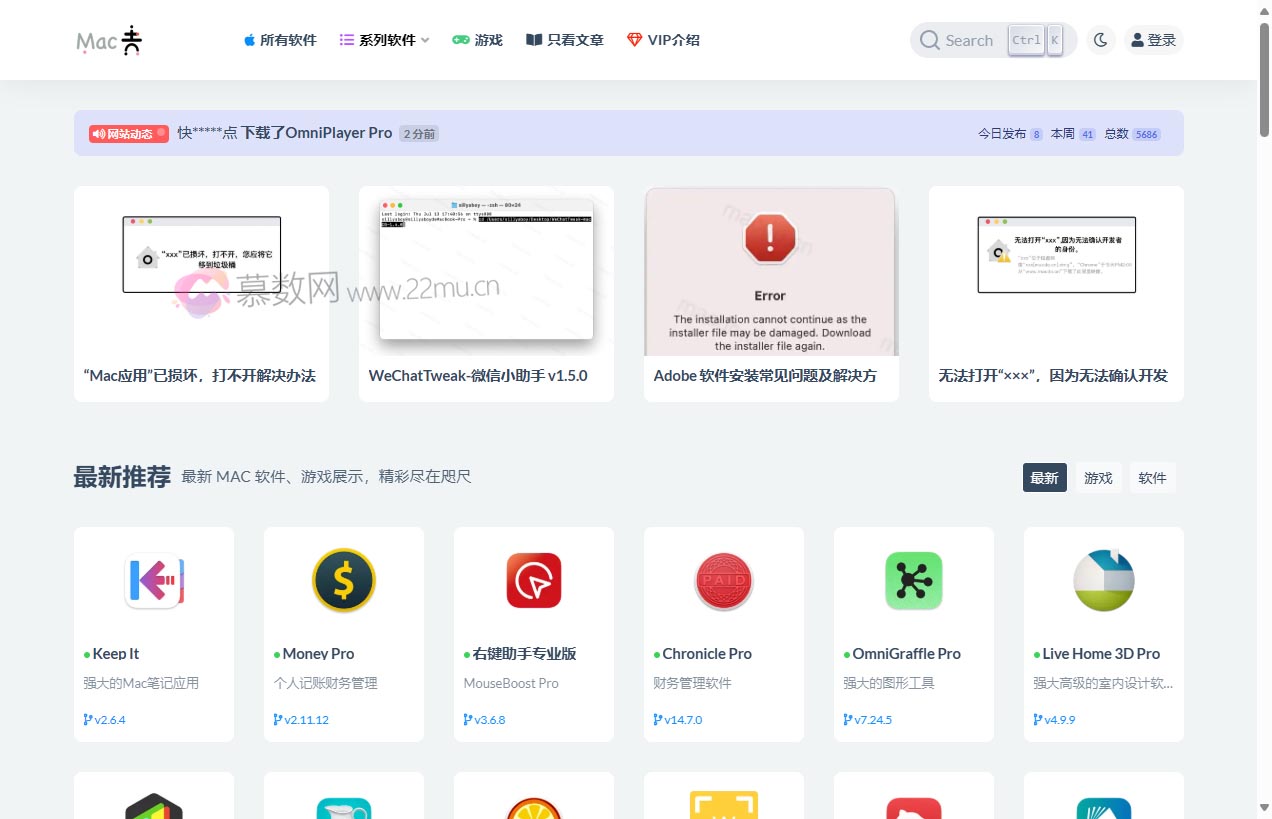Screen dimensions: 1272x819
Task: Open the Money Pro dollar app icon
Action: click(344, 580)
